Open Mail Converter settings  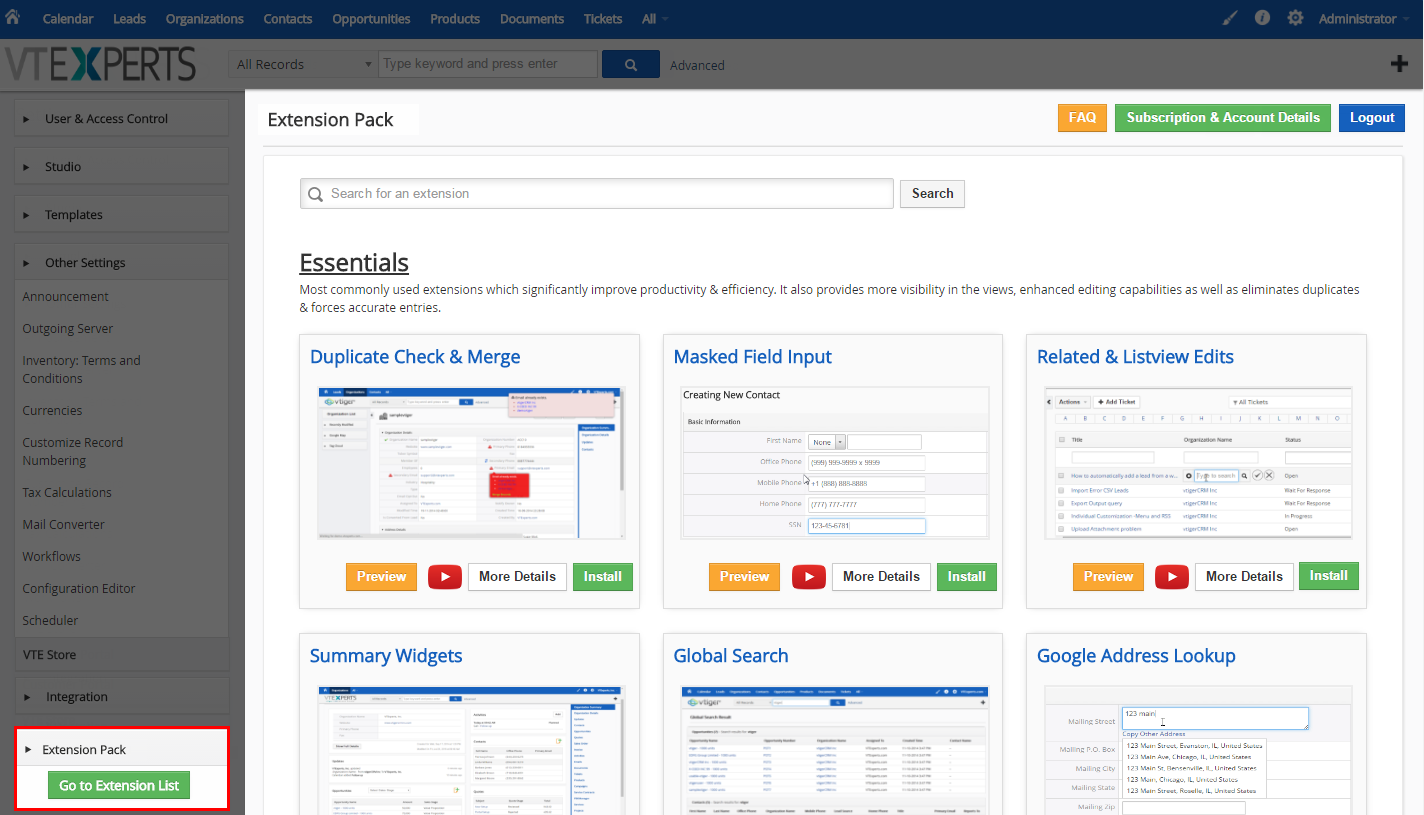(x=63, y=525)
